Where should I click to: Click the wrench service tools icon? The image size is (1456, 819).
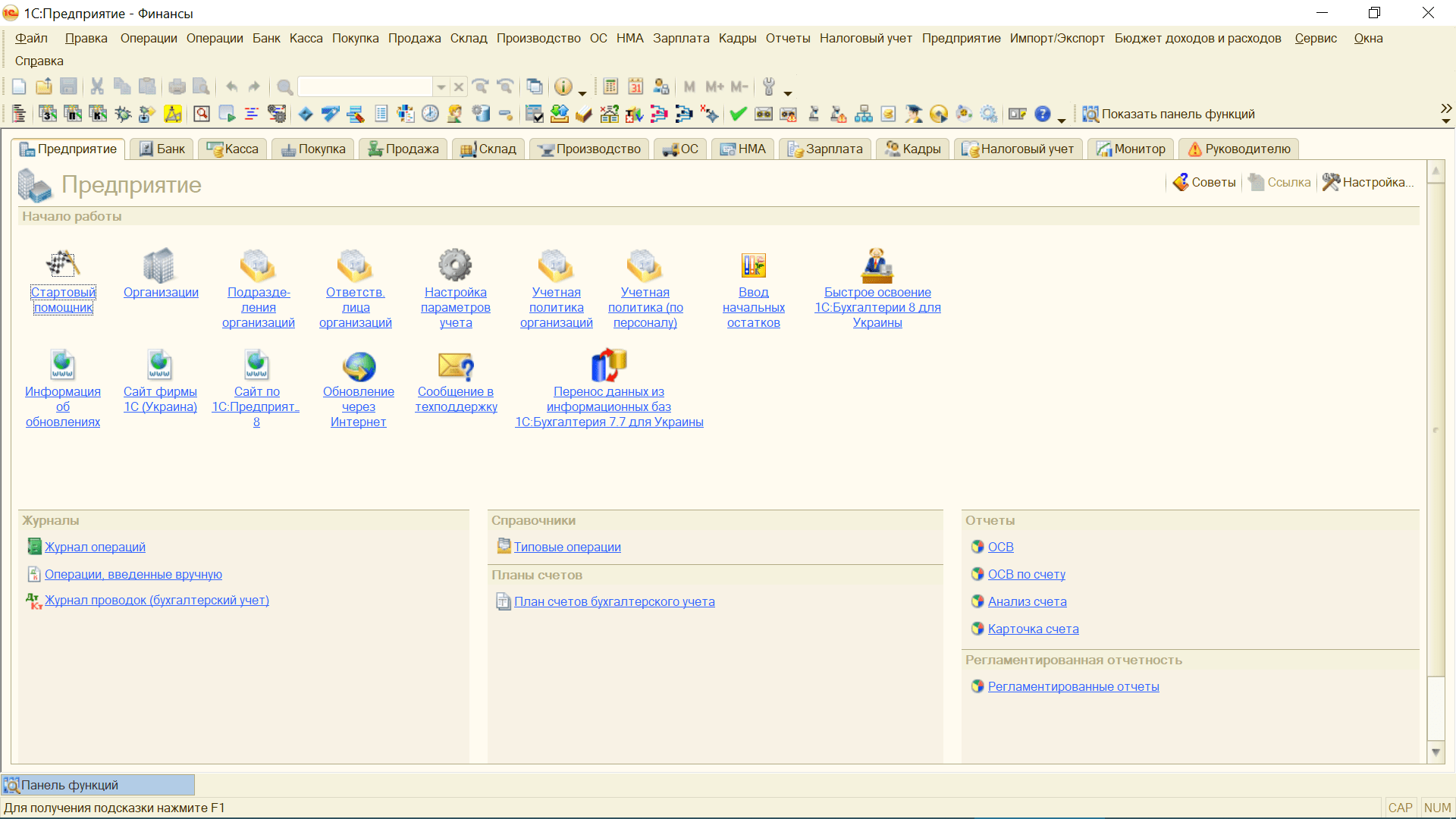click(769, 86)
